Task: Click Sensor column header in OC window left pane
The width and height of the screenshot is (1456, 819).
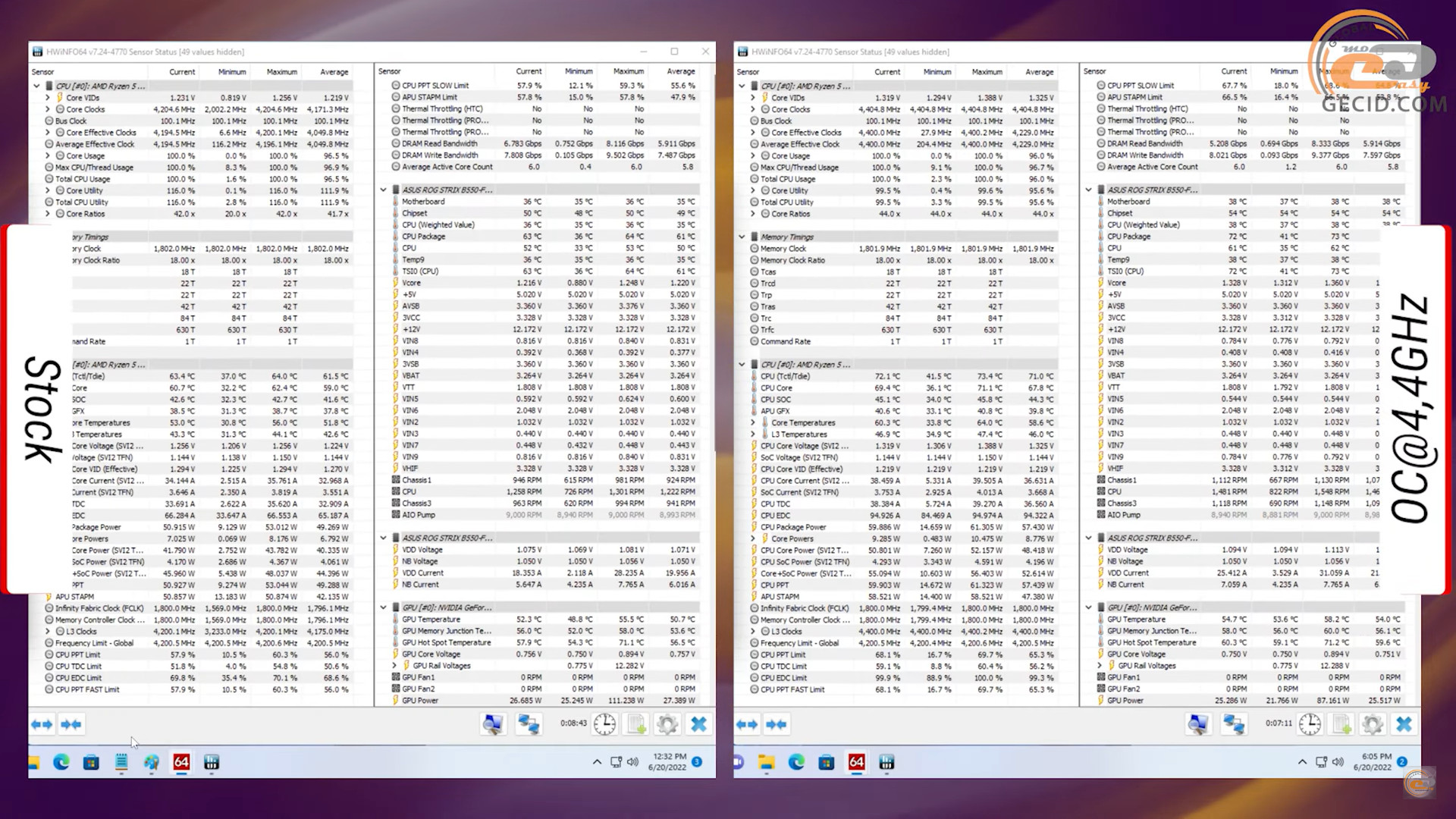Action: point(748,72)
